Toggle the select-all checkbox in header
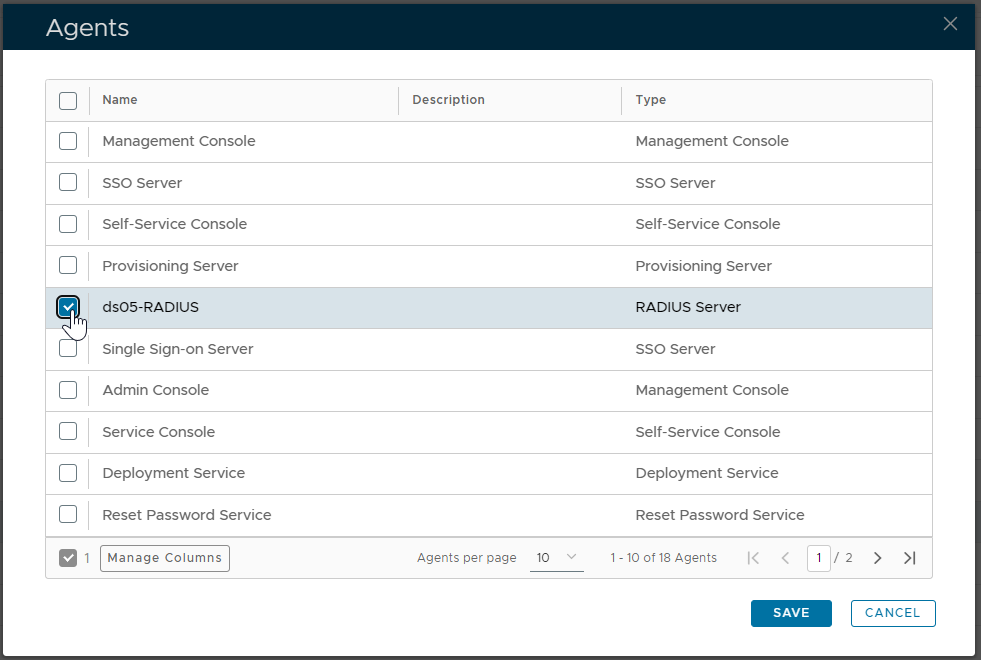 click(x=68, y=100)
